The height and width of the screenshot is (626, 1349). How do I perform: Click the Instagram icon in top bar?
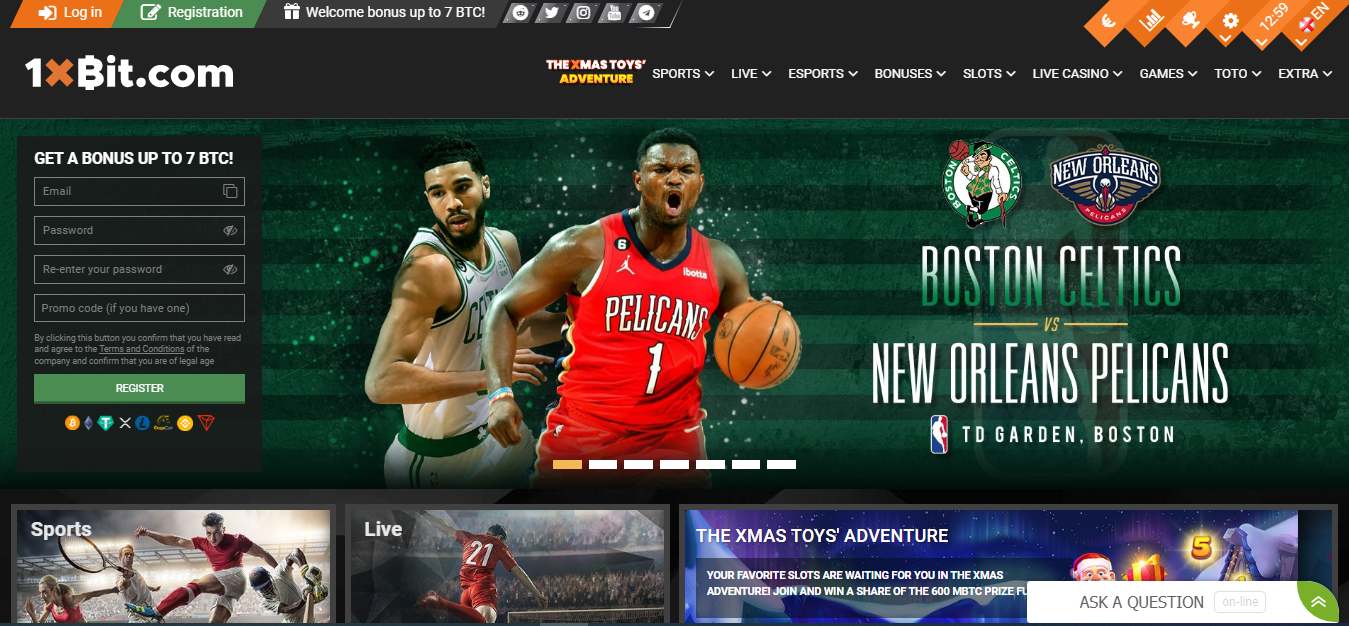click(583, 13)
